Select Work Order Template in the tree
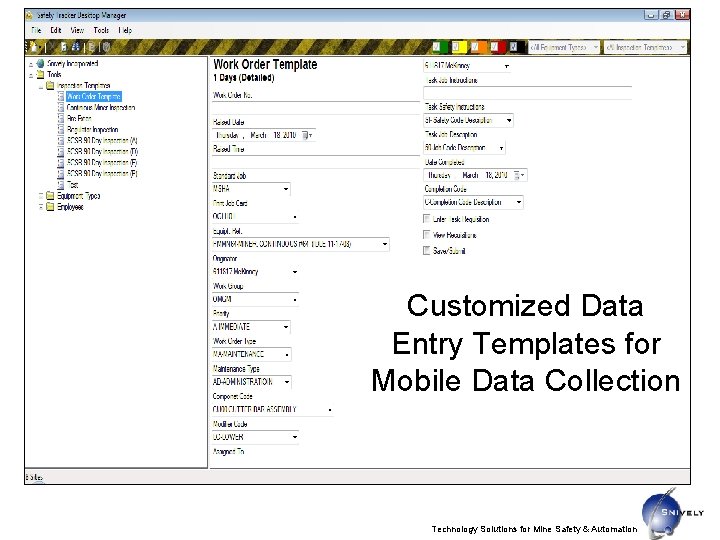720x540 pixels. 94,96
